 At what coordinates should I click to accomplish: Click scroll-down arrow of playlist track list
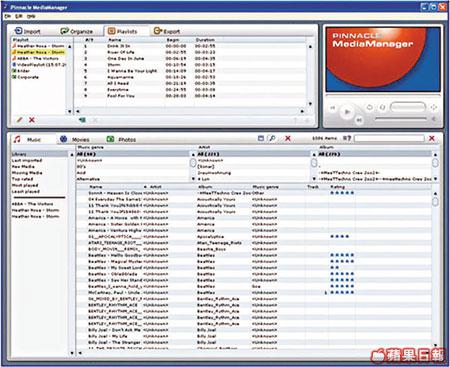pyautogui.click(x=310, y=104)
